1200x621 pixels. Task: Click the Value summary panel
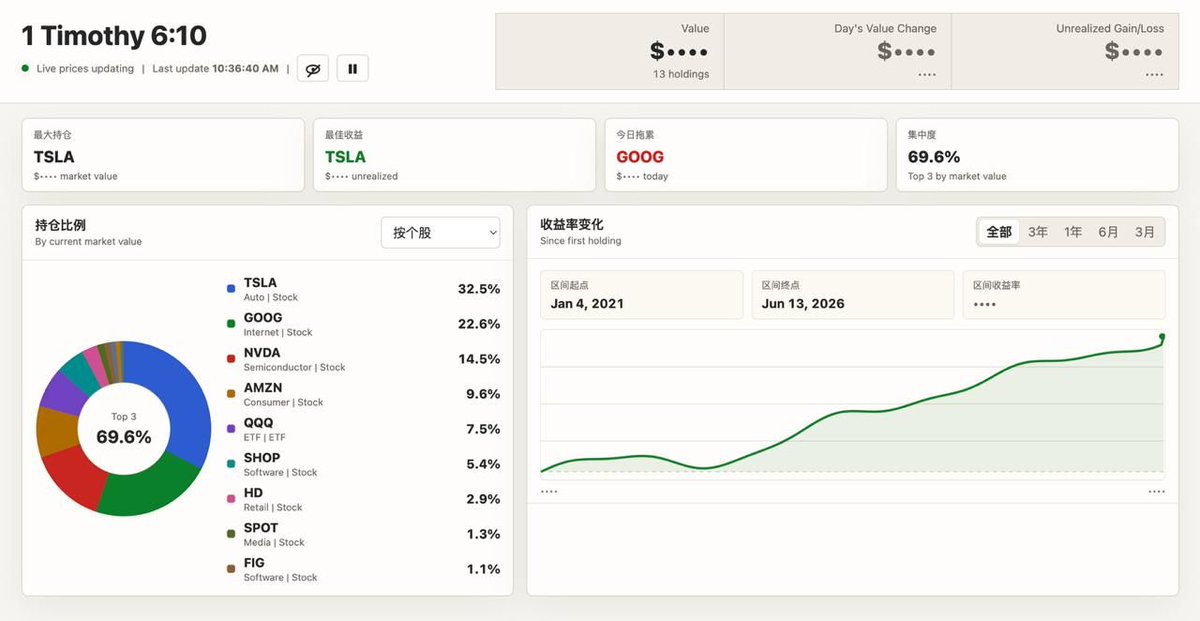click(609, 51)
